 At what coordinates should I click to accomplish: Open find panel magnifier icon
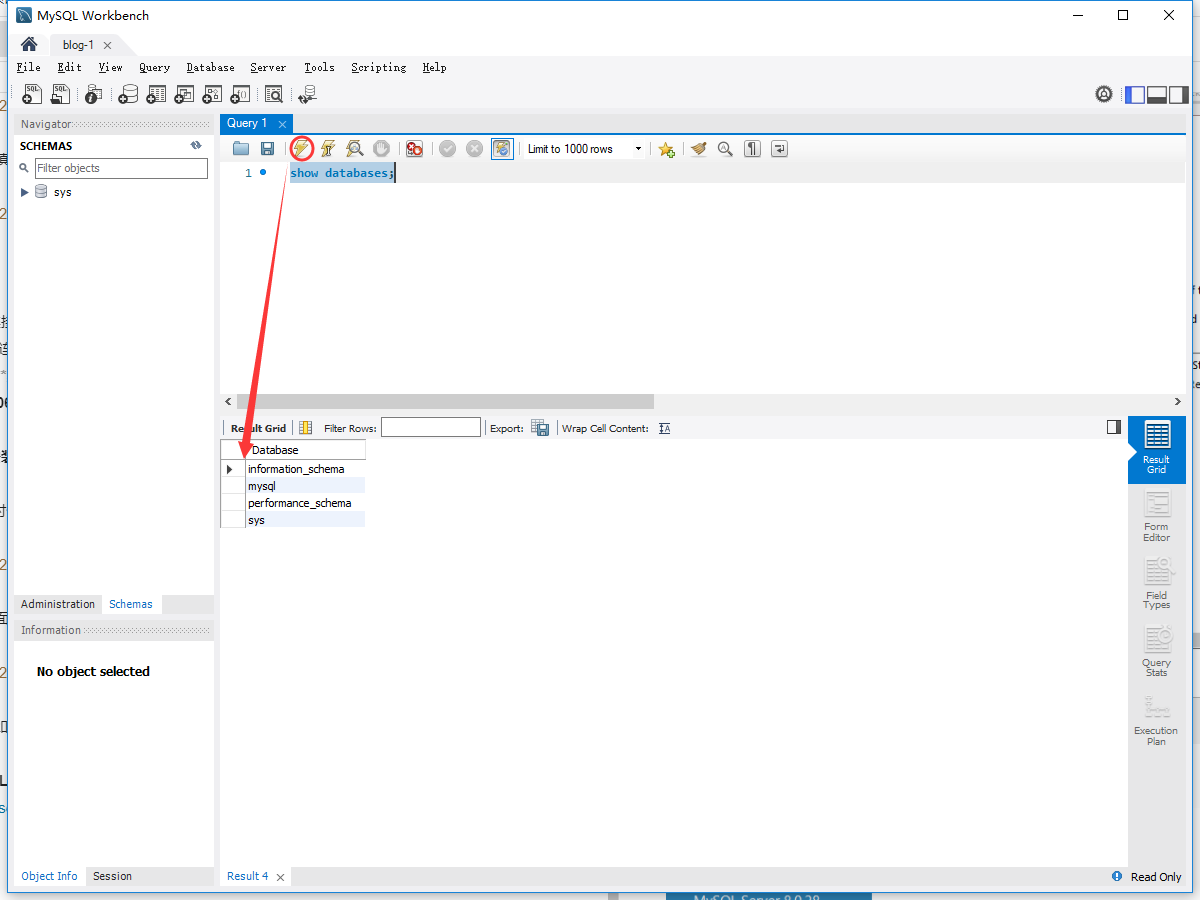(x=725, y=149)
